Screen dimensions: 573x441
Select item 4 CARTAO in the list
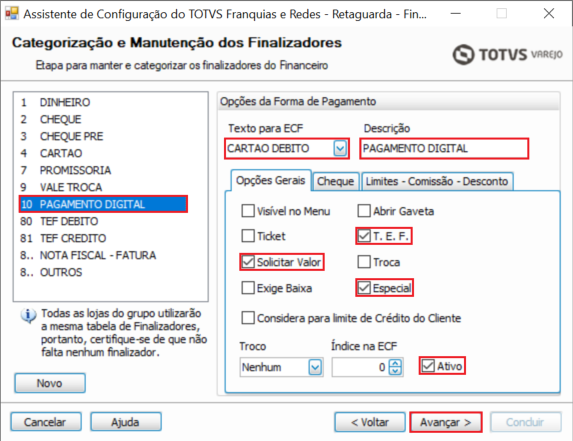pyautogui.click(x=103, y=153)
